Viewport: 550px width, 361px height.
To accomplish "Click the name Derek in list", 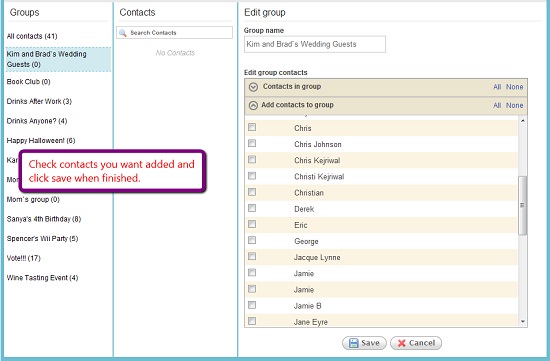I will pyautogui.click(x=304, y=209).
